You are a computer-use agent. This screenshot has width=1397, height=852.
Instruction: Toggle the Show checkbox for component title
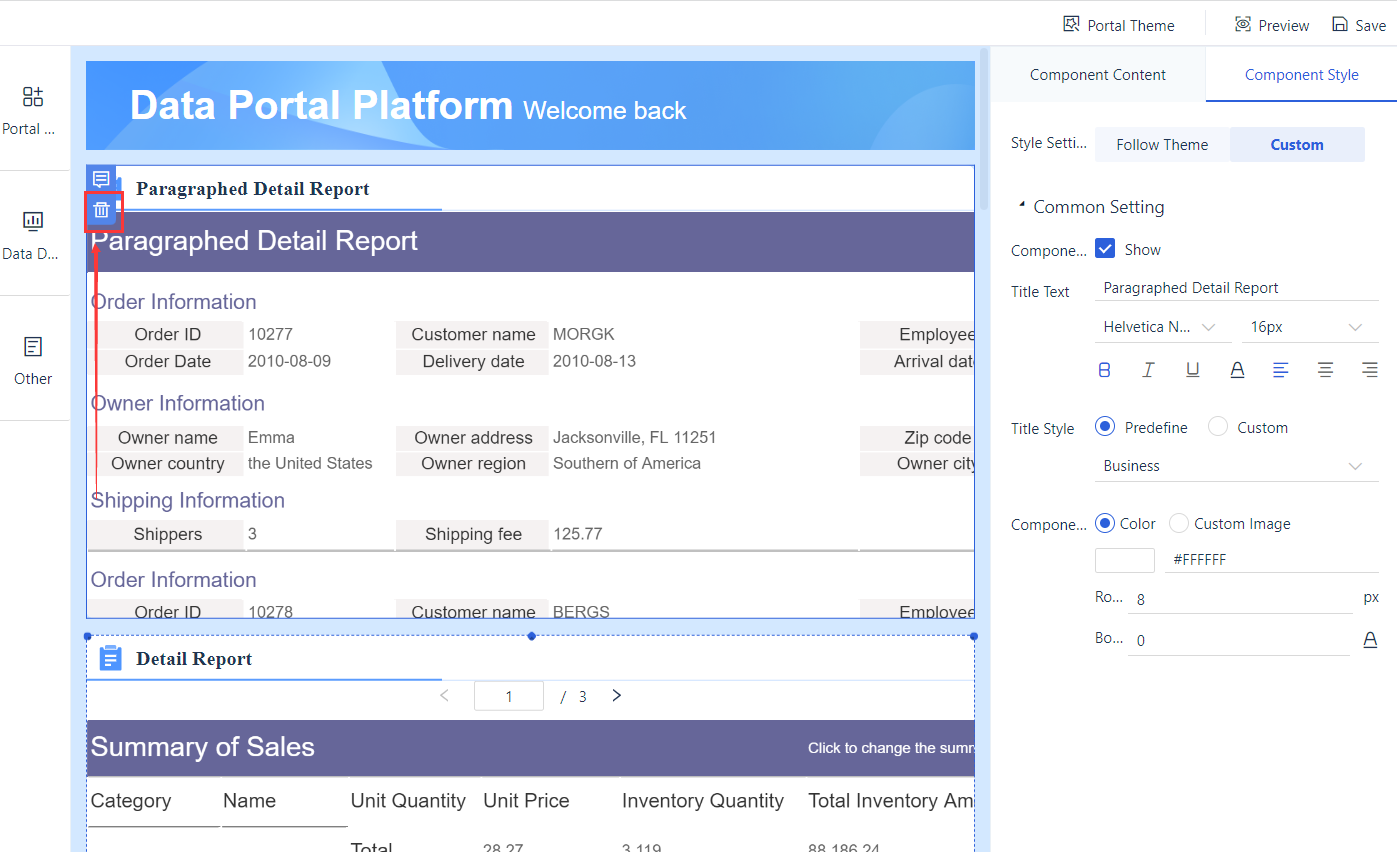(1105, 248)
